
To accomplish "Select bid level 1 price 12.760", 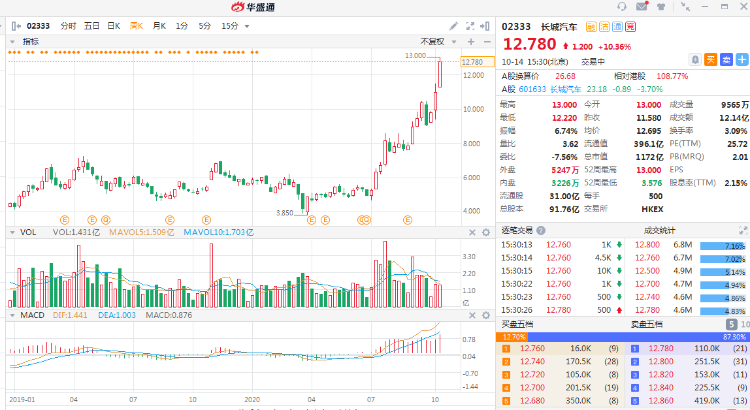I will click(x=532, y=349).
